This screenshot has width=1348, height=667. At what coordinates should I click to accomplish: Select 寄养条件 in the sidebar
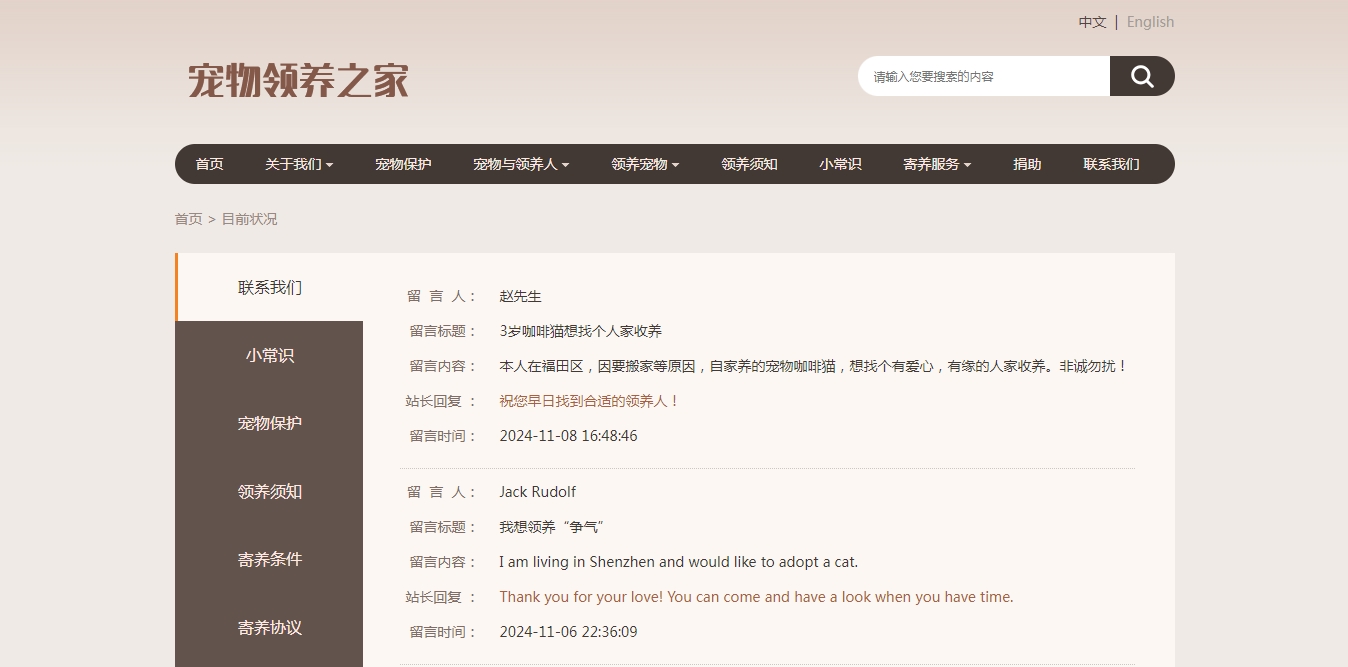(270, 559)
